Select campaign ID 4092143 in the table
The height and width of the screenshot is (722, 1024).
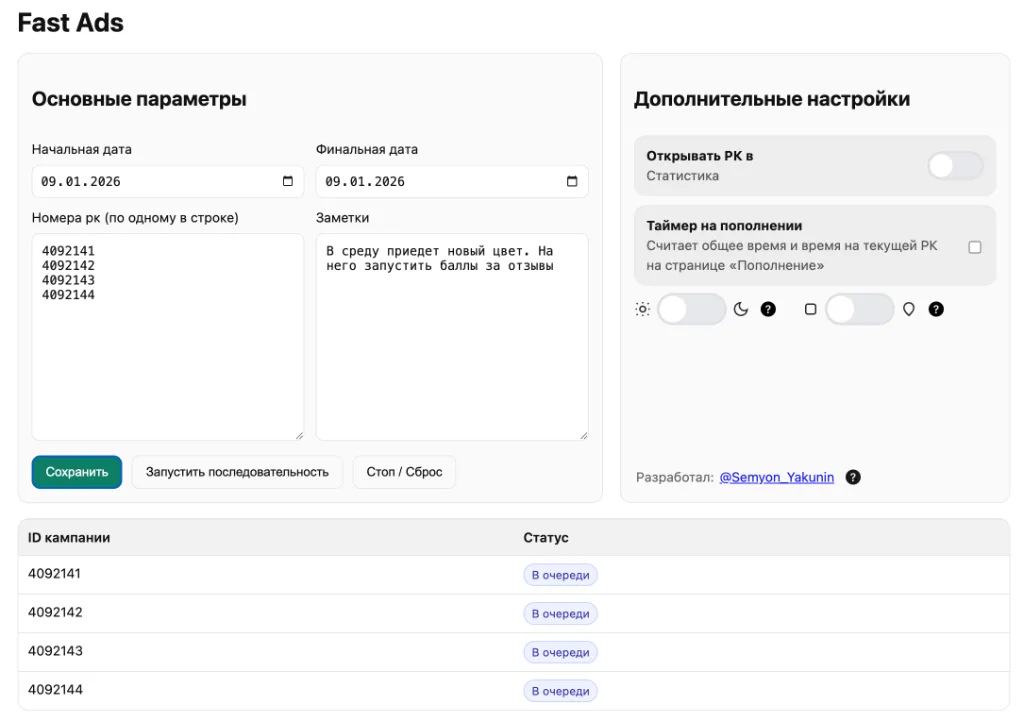pyautogui.click(x=55, y=651)
